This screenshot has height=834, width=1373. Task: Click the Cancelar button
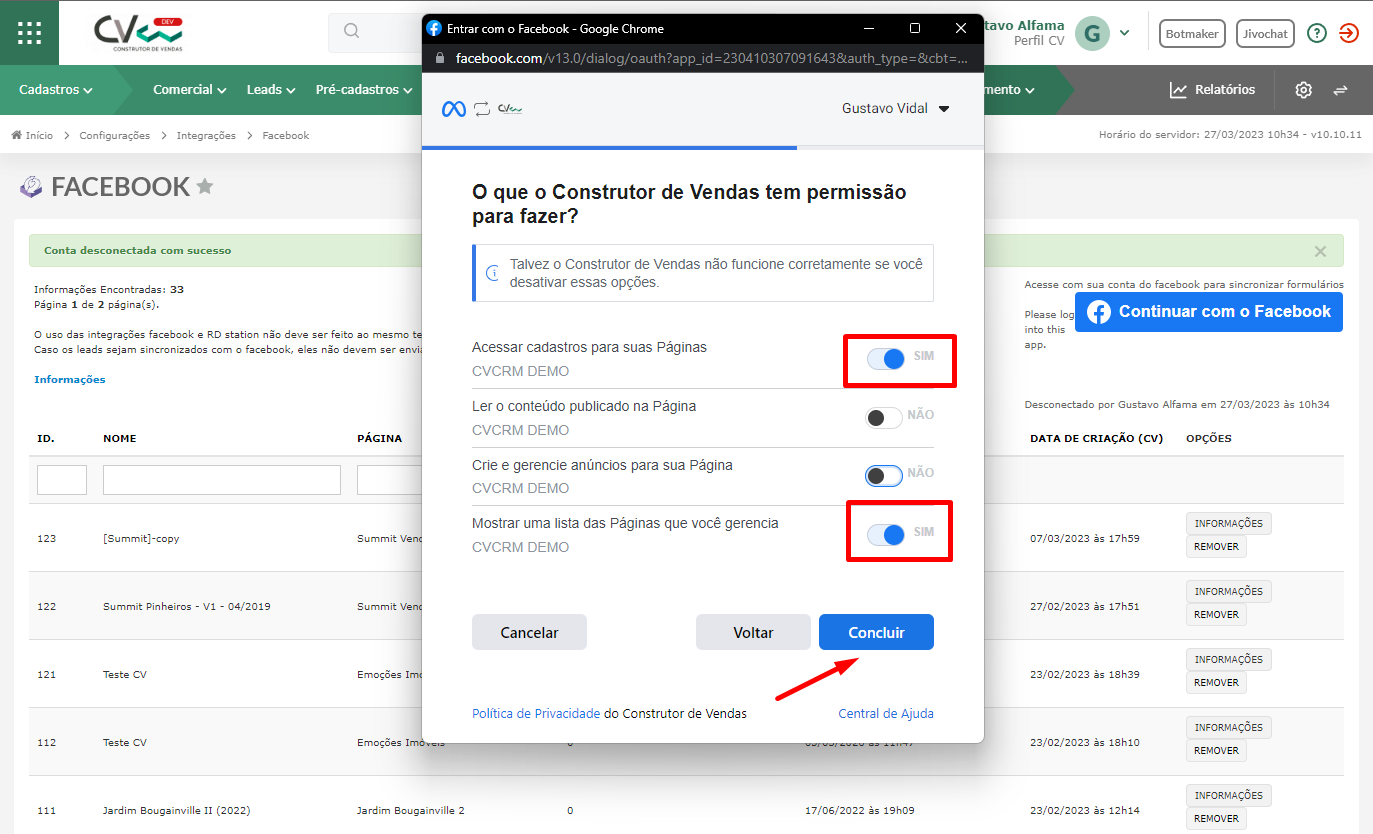click(x=529, y=632)
